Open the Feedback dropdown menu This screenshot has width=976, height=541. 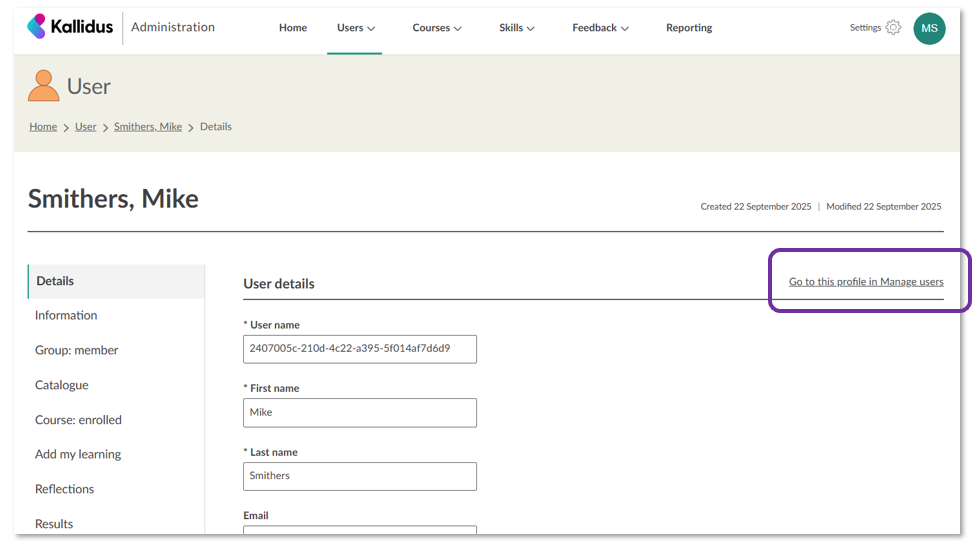pyautogui.click(x=600, y=28)
